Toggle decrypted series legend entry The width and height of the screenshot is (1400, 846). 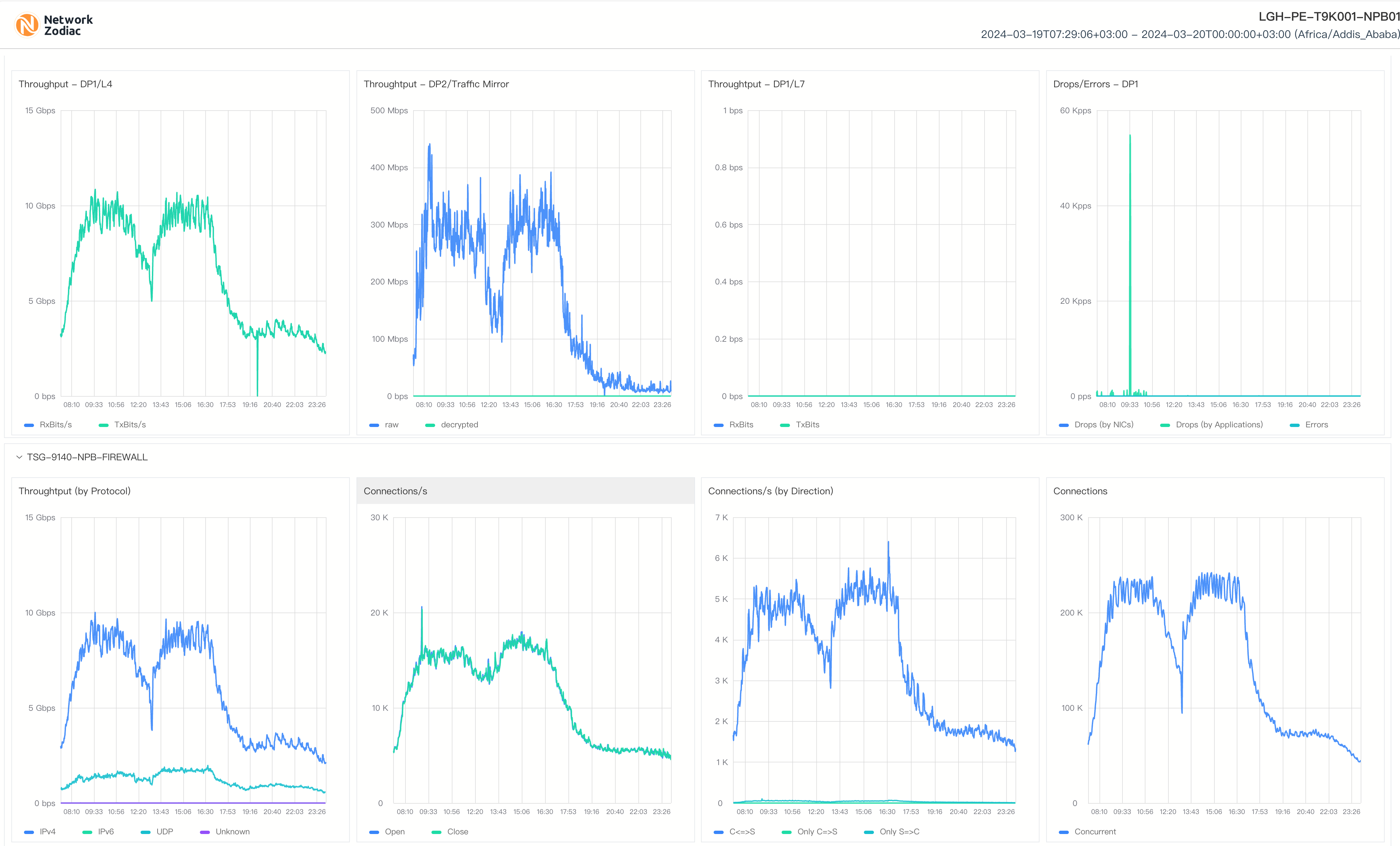tap(459, 424)
